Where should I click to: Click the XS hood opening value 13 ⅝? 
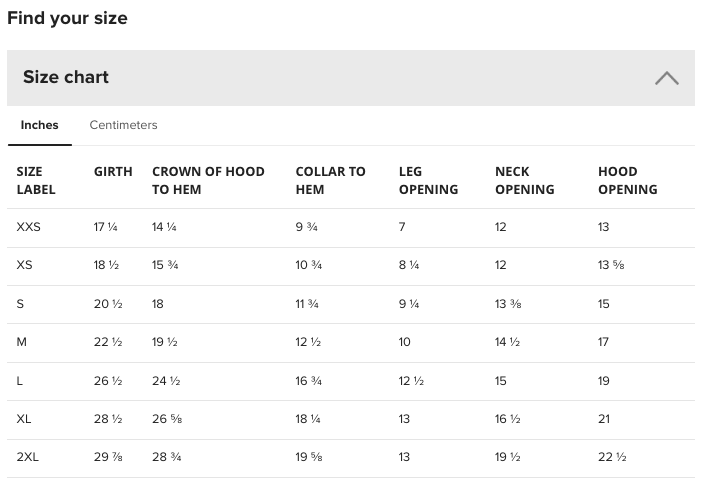[611, 265]
